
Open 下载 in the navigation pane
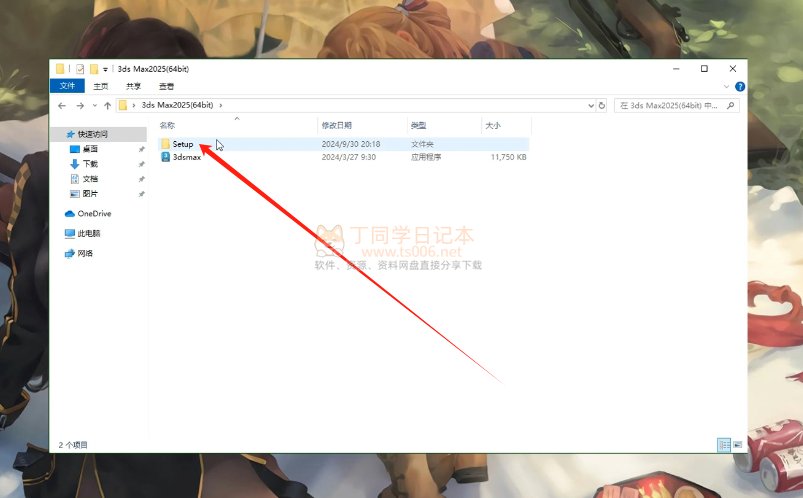click(90, 164)
